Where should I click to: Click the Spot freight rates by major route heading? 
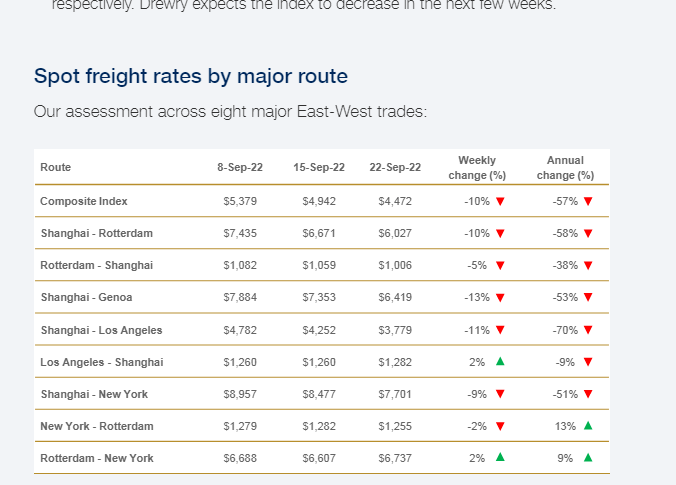point(191,76)
